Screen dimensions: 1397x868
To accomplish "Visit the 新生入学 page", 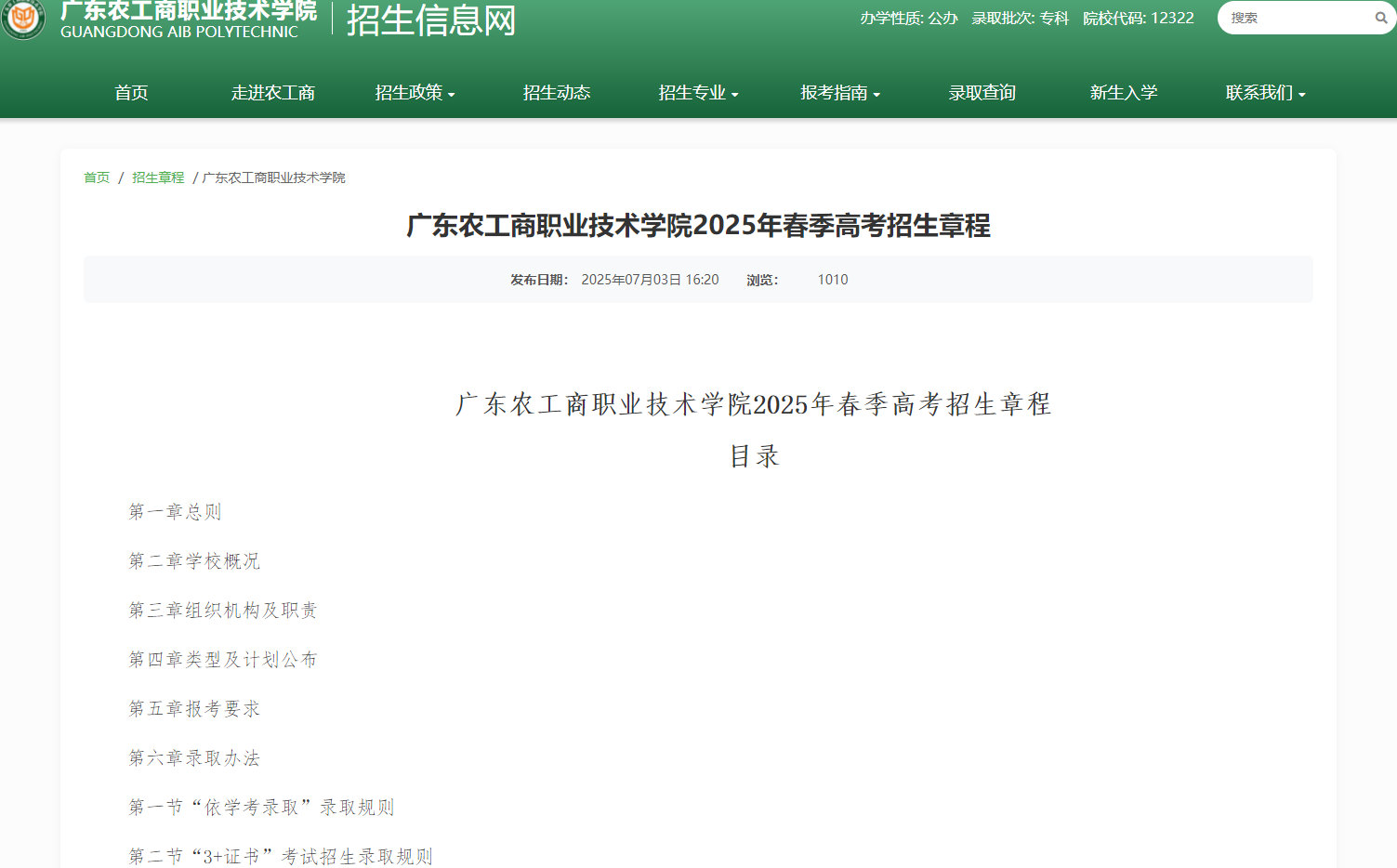I will click(x=1123, y=92).
